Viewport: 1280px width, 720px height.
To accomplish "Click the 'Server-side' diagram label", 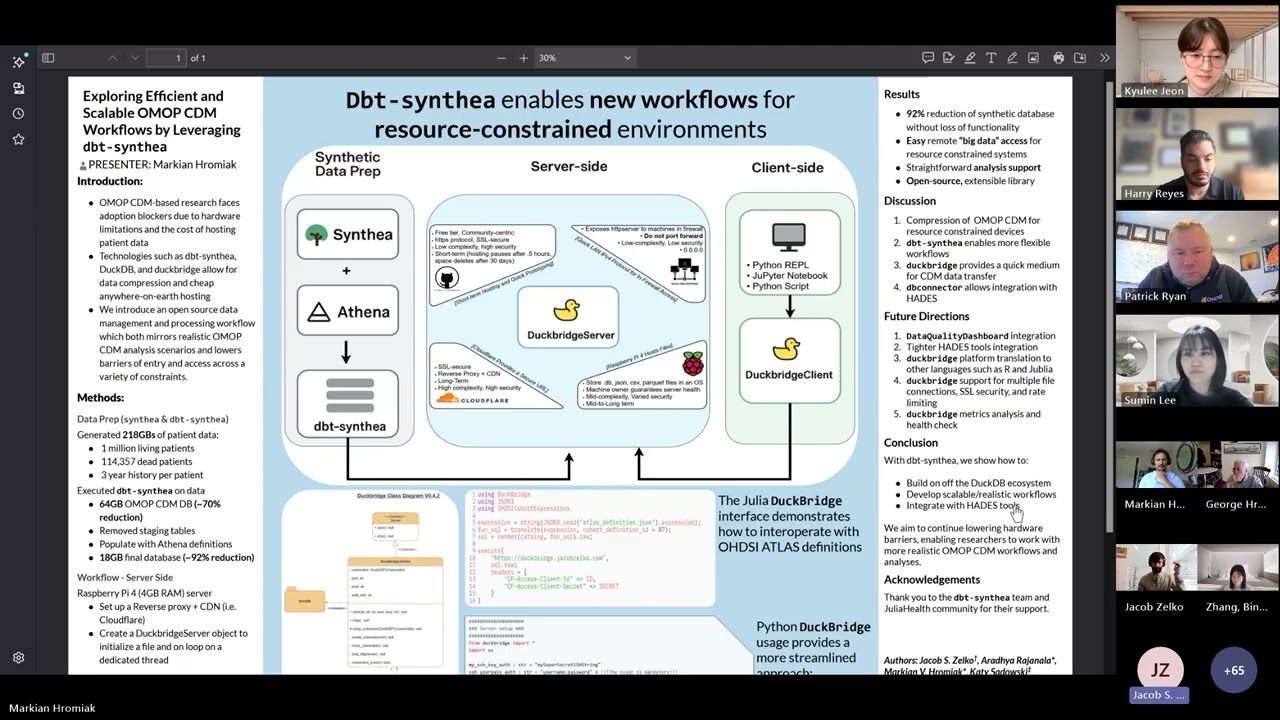I will 568,166.
